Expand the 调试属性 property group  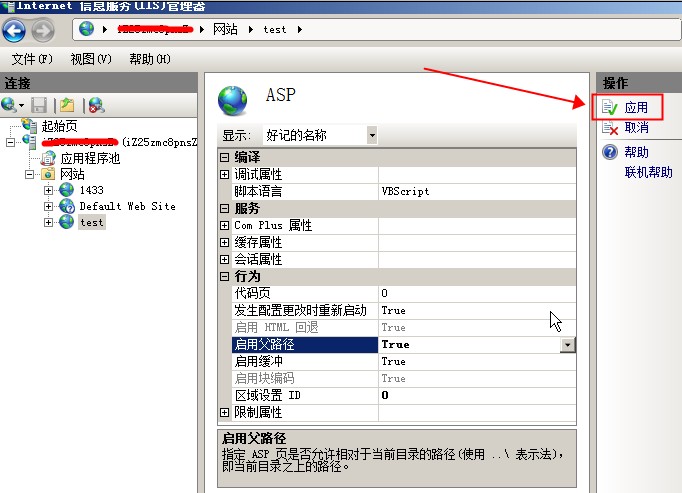click(224, 174)
